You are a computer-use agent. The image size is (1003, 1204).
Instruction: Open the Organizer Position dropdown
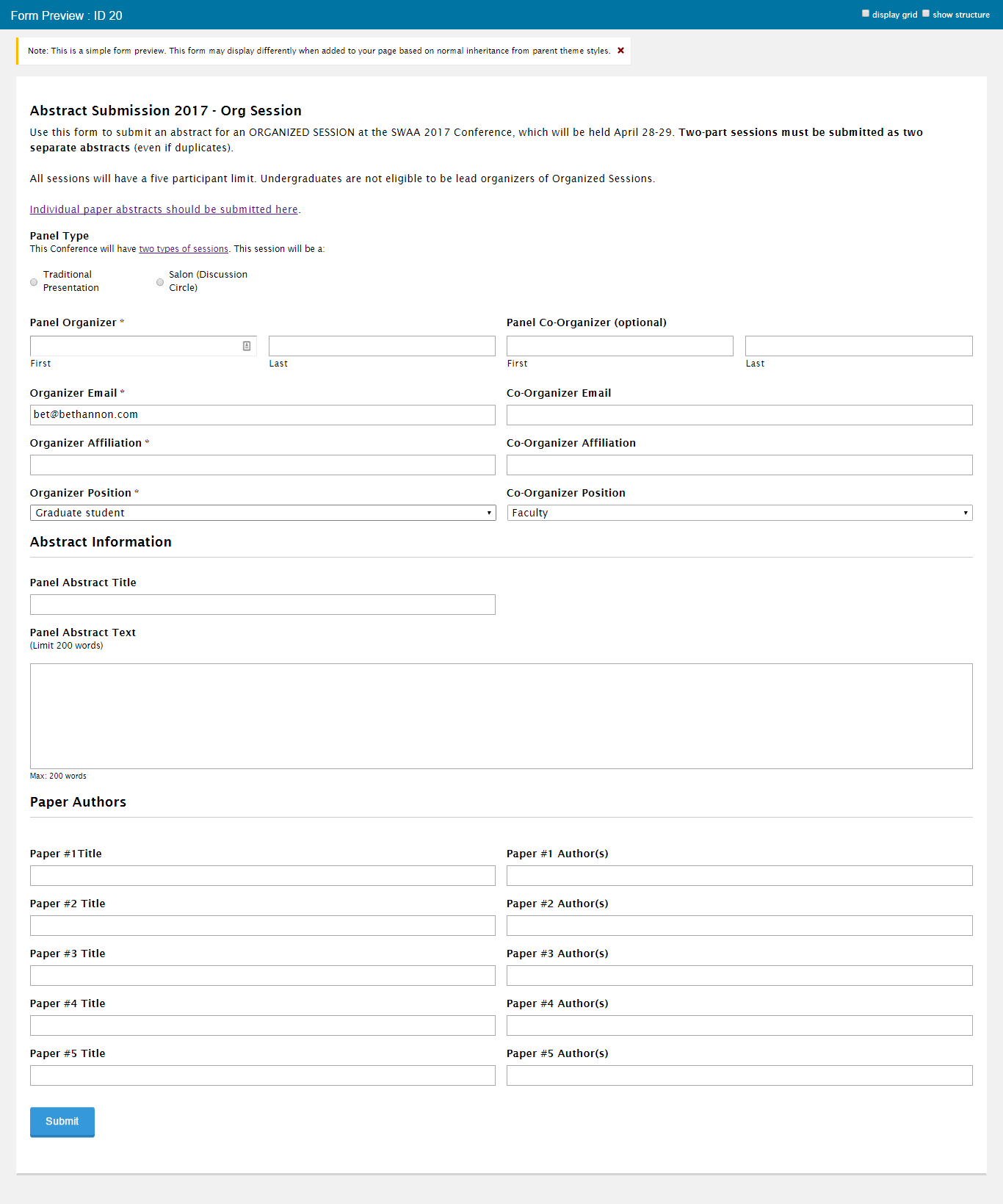pos(262,513)
